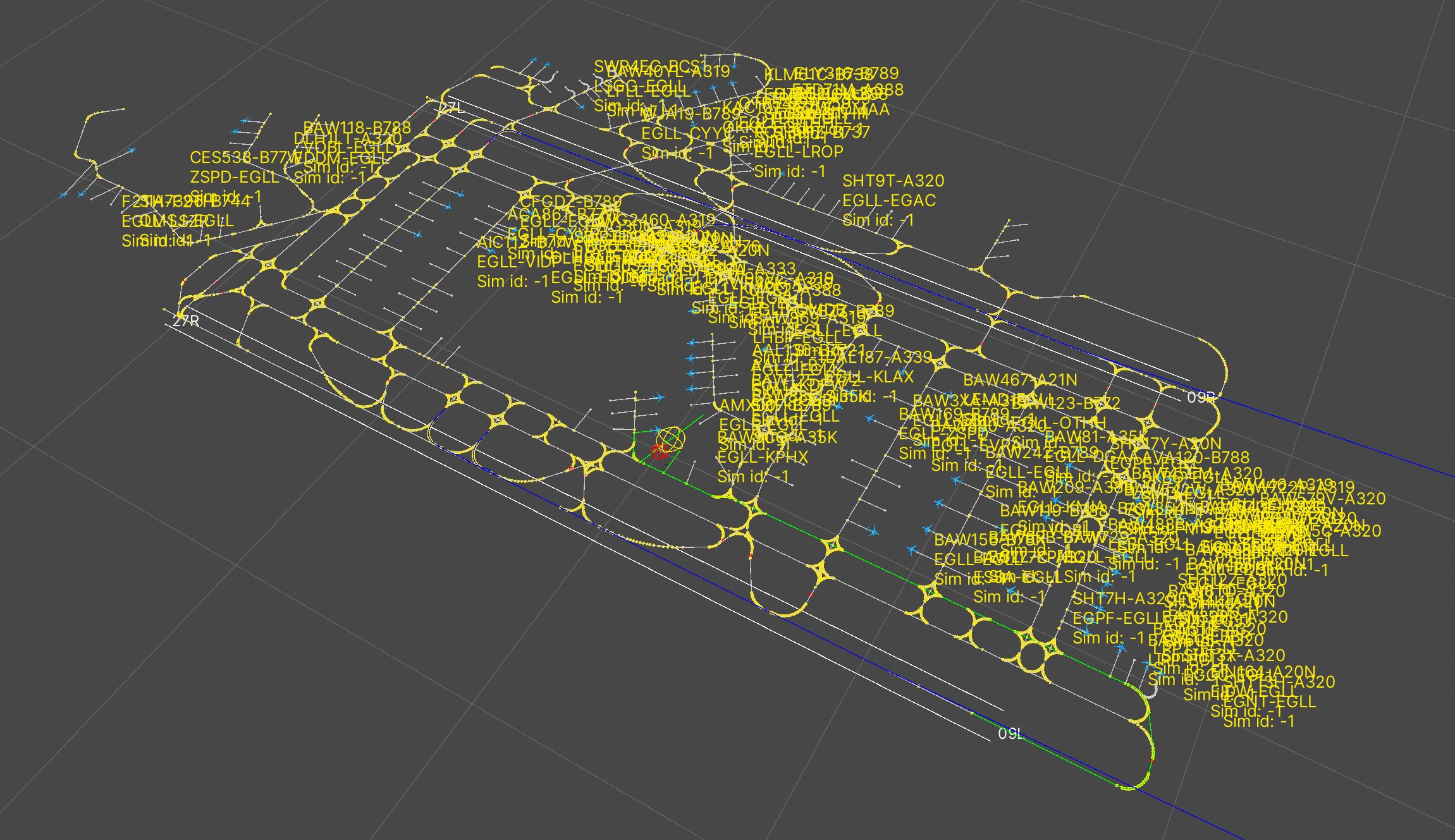1455x840 pixels.
Task: Click the EGLL-KPHX route text
Action: [763, 457]
